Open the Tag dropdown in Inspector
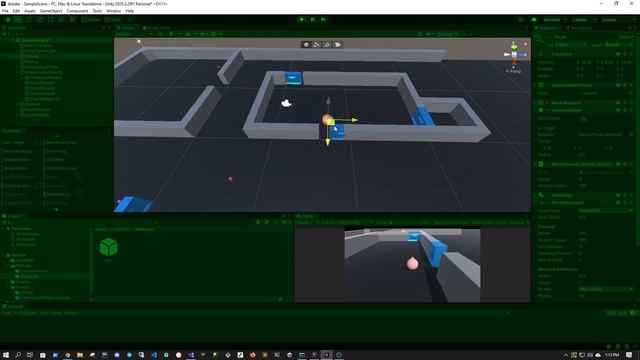This screenshot has width=640, height=360. click(571, 44)
